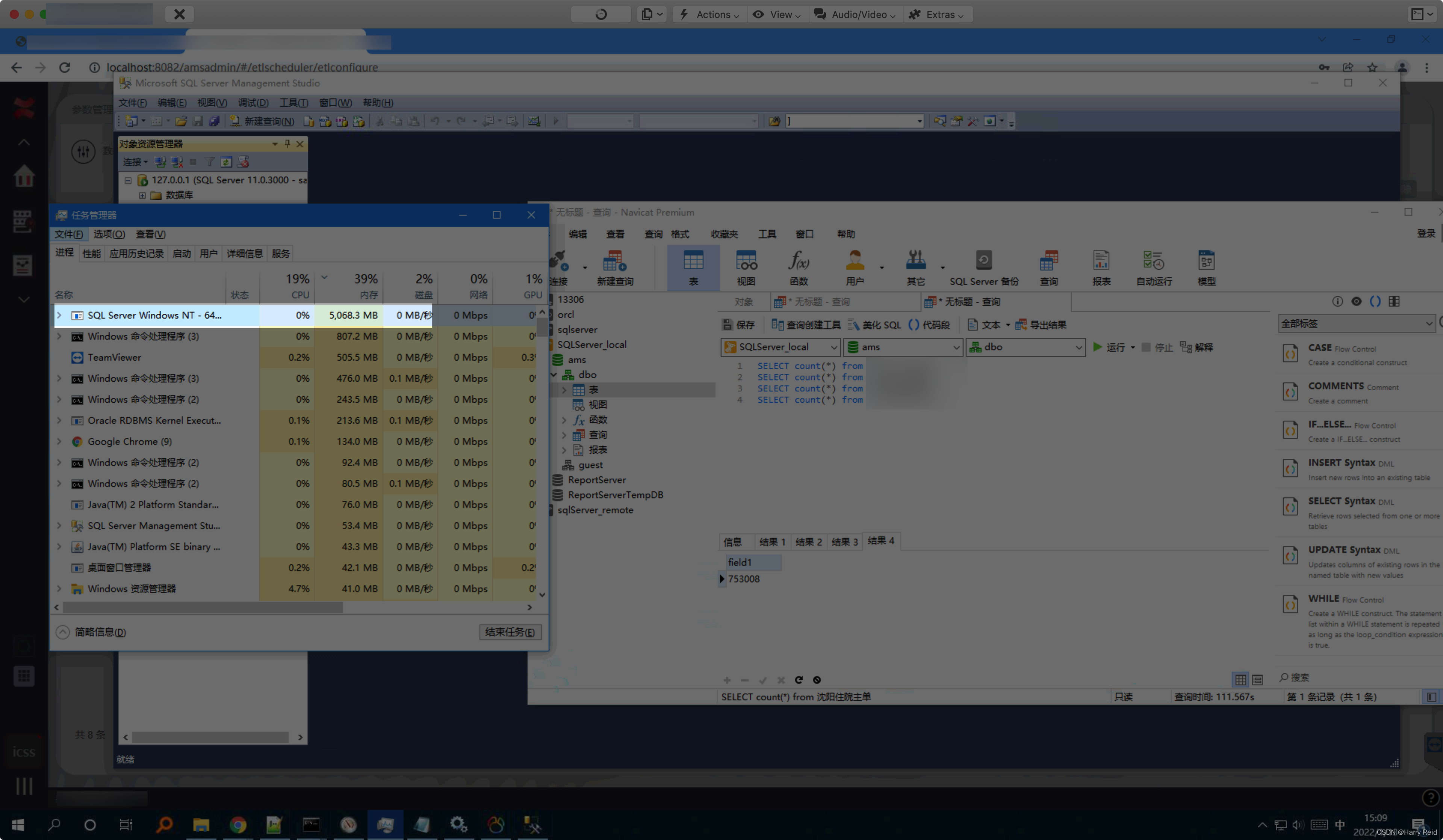Click Task Manager horizontal scrollbar

202,607
